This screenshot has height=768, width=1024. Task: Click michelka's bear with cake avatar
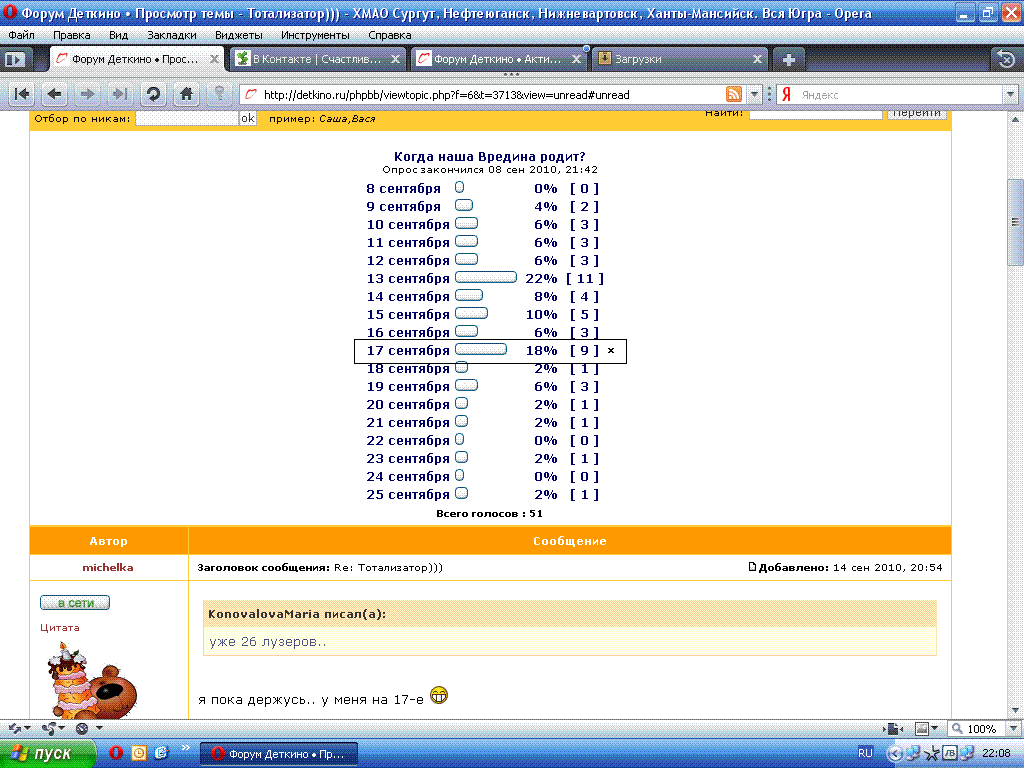(x=91, y=680)
